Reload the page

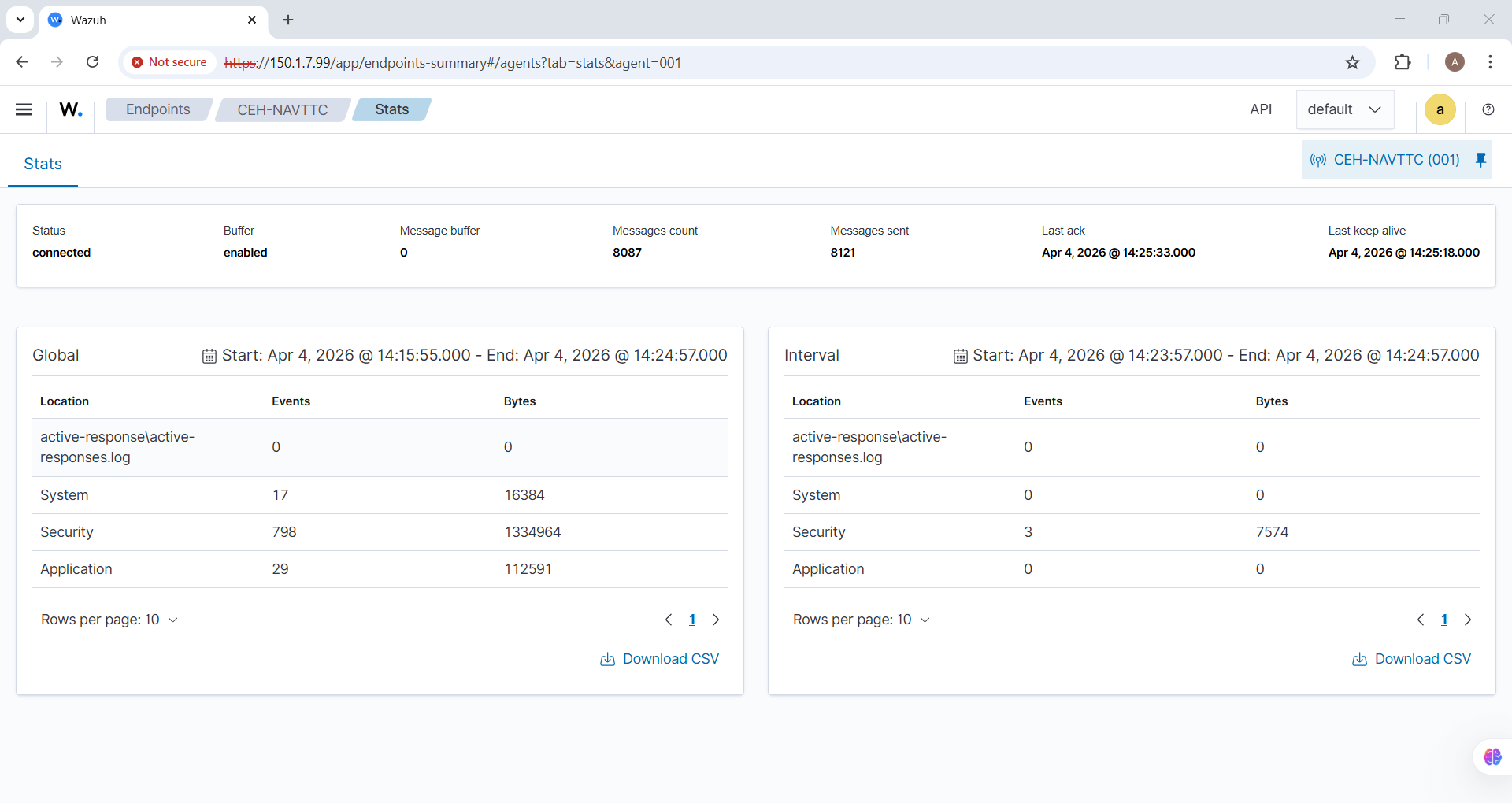click(92, 62)
